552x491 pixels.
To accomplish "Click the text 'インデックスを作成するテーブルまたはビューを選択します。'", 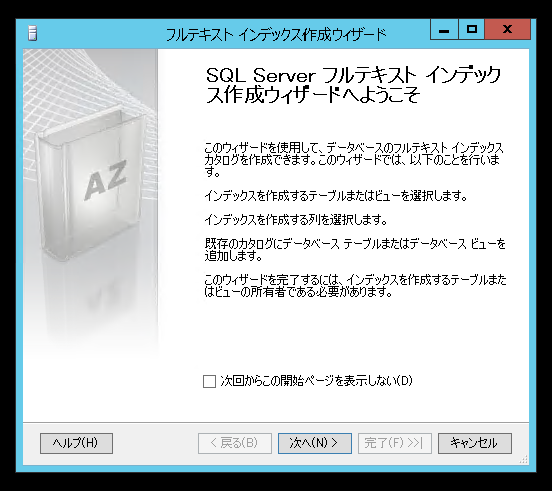I will (x=336, y=196).
